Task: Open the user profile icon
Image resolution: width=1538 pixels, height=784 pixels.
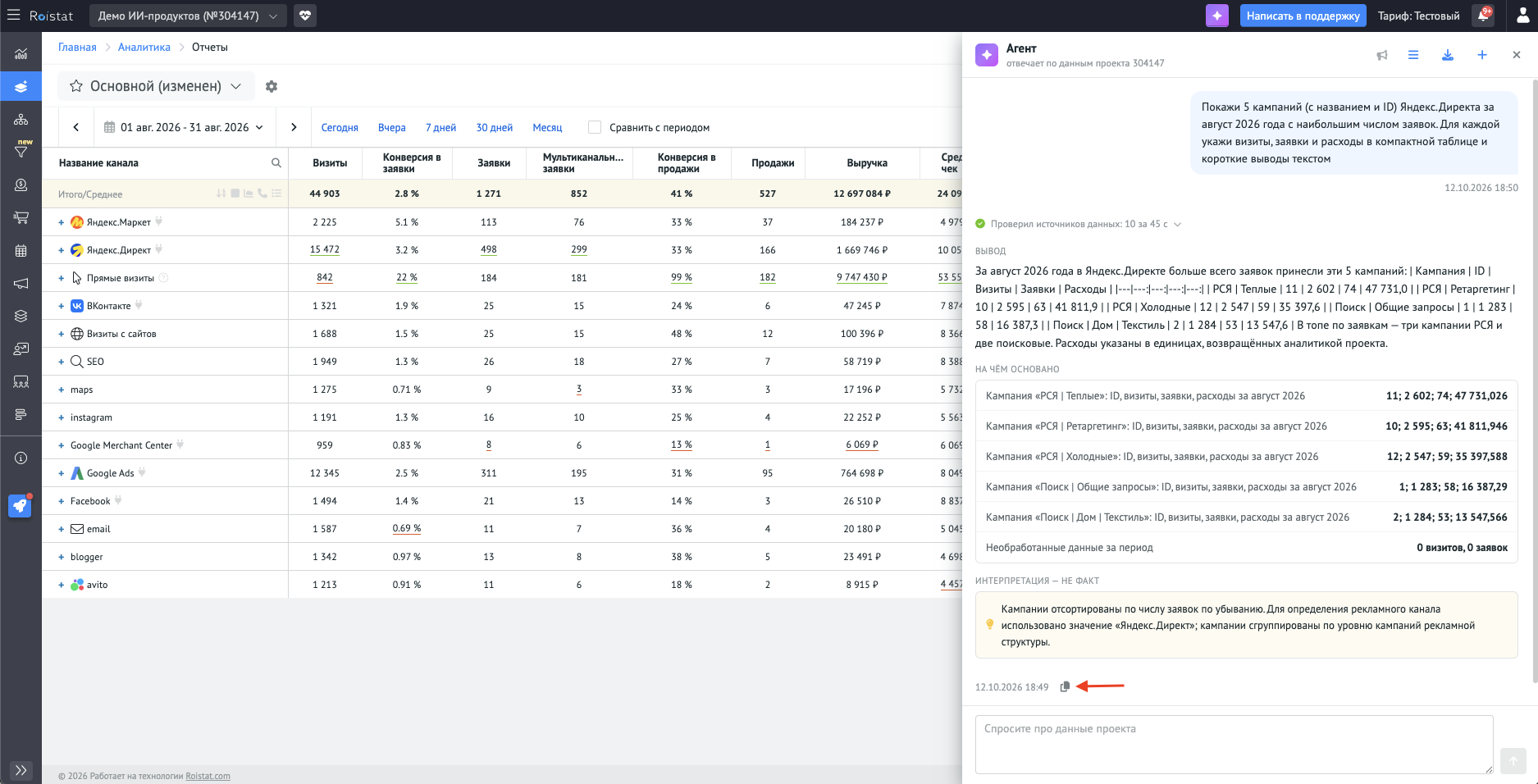Action: pos(1522,16)
